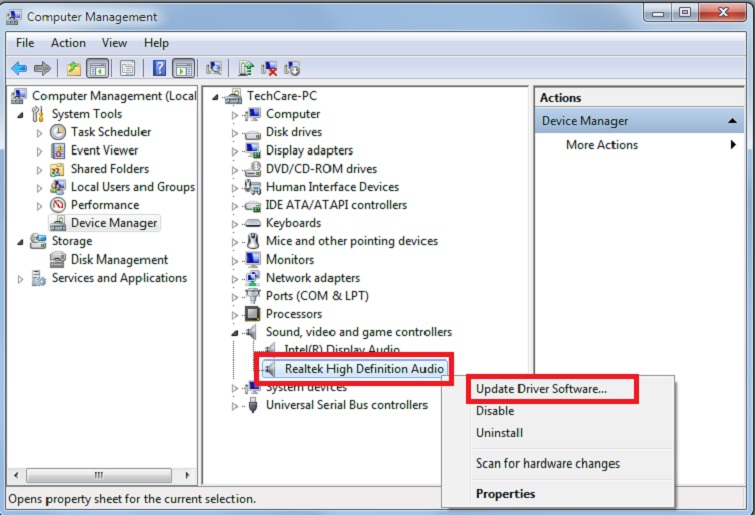Image resolution: width=755 pixels, height=515 pixels.
Task: Collapse the Sound, video and game controllers node
Action: [235, 333]
